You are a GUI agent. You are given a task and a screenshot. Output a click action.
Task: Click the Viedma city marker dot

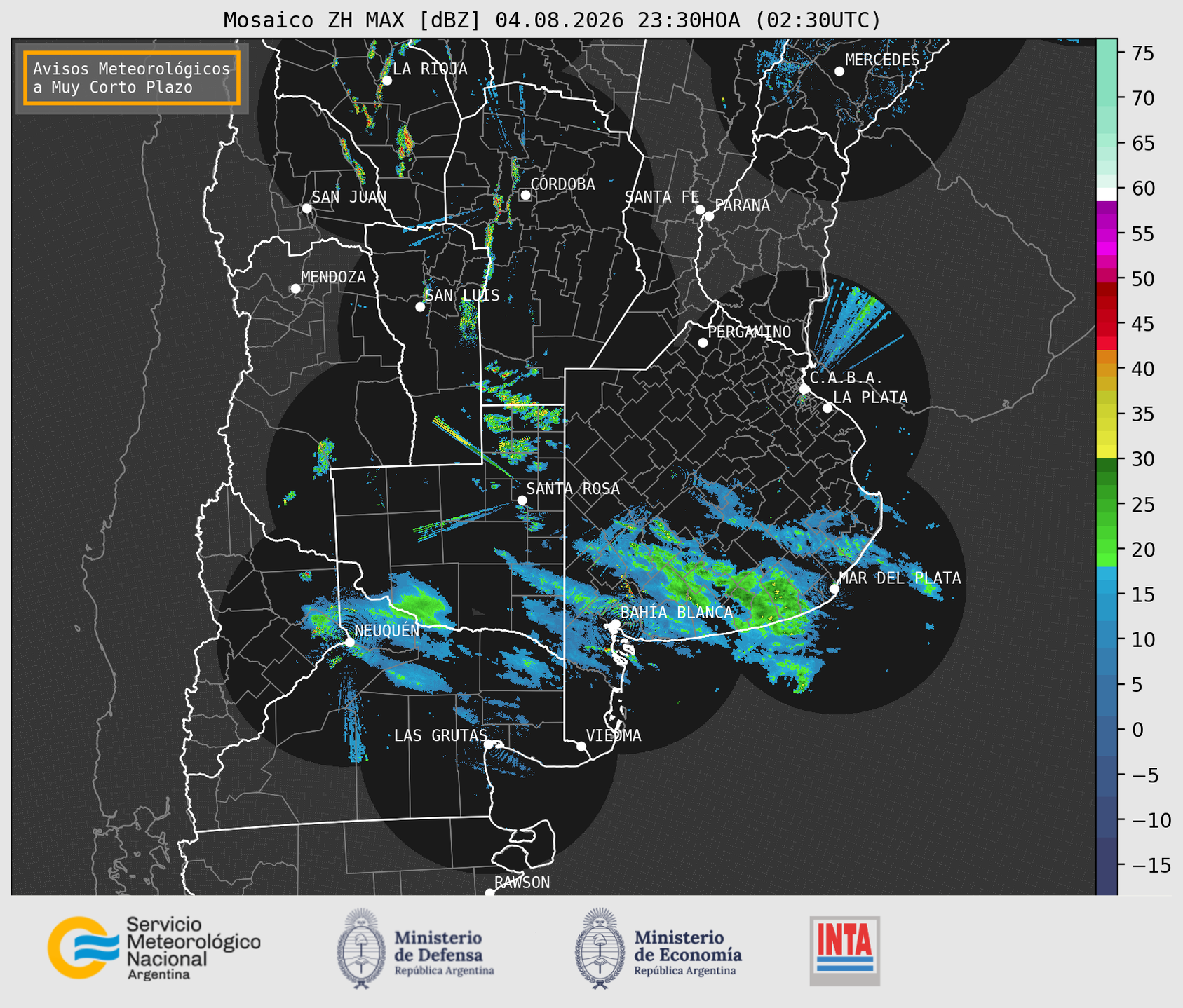click(581, 746)
